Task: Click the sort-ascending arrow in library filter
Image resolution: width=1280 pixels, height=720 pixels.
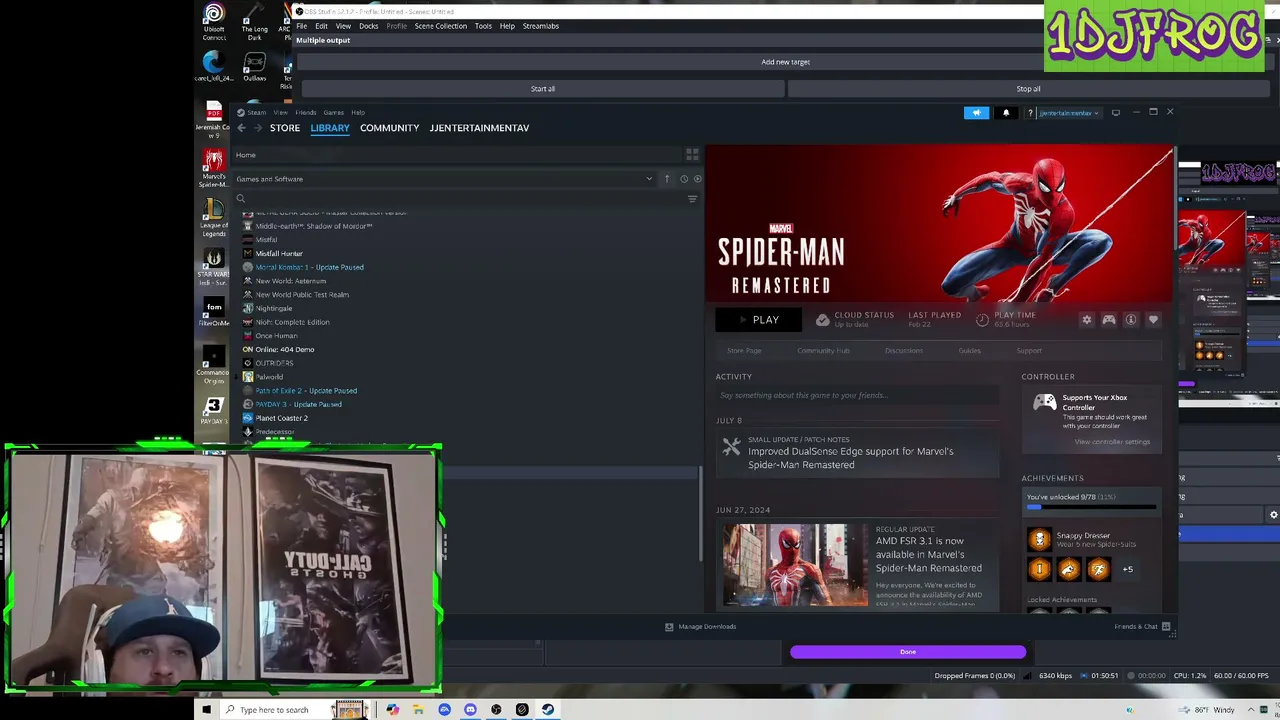Action: pyautogui.click(x=667, y=179)
